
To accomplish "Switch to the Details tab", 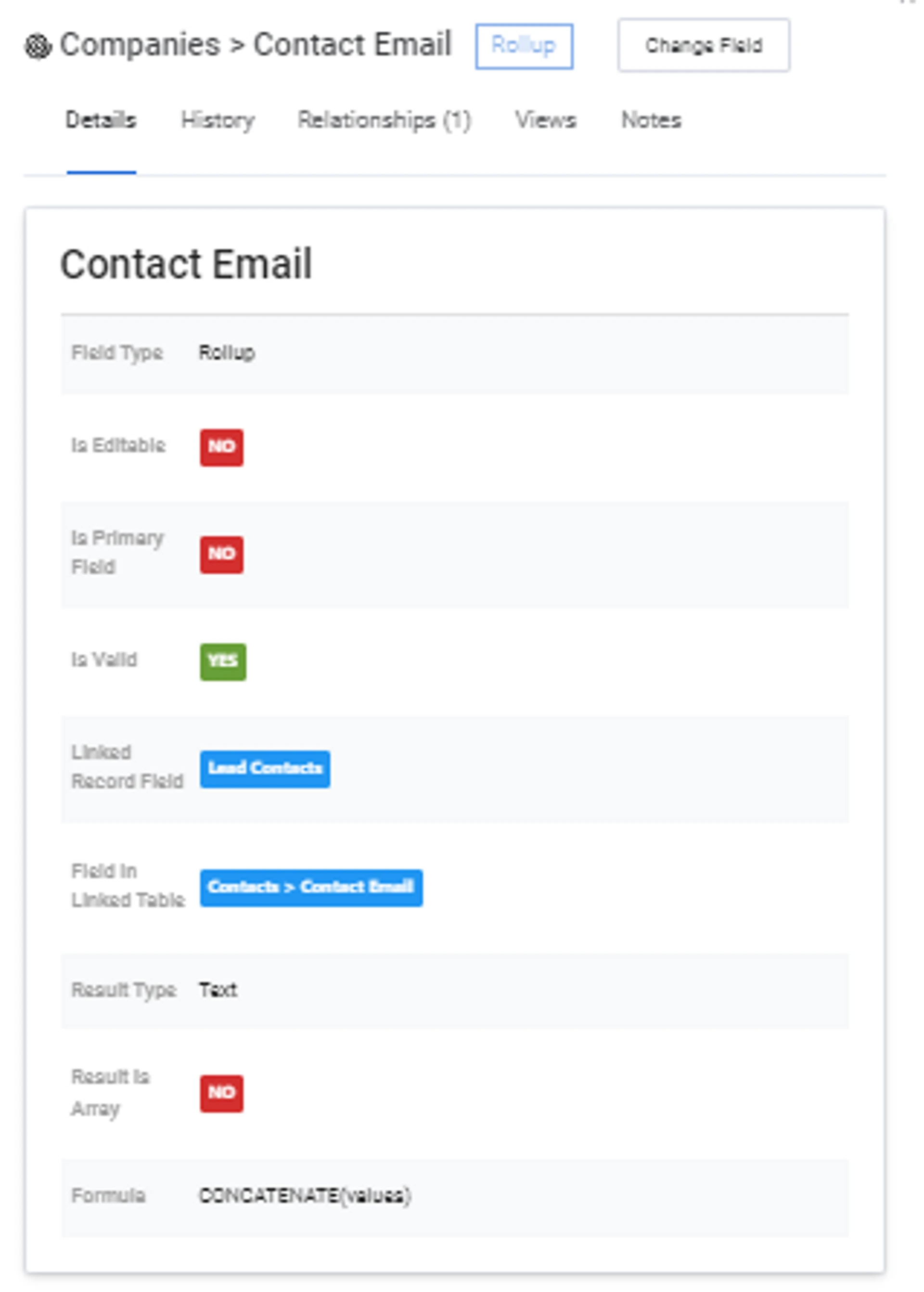I will (101, 120).
